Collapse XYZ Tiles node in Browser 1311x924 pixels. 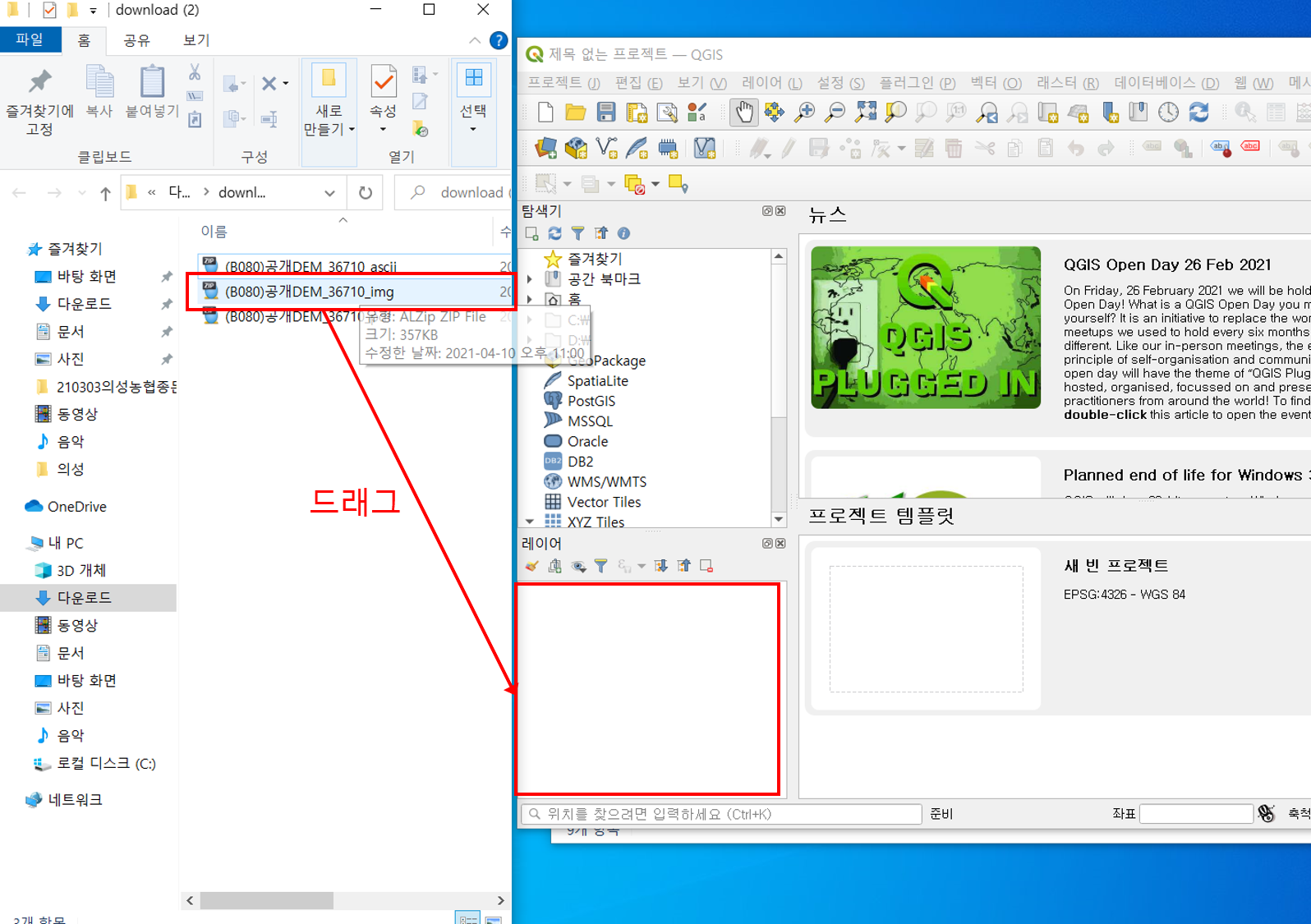point(530,522)
